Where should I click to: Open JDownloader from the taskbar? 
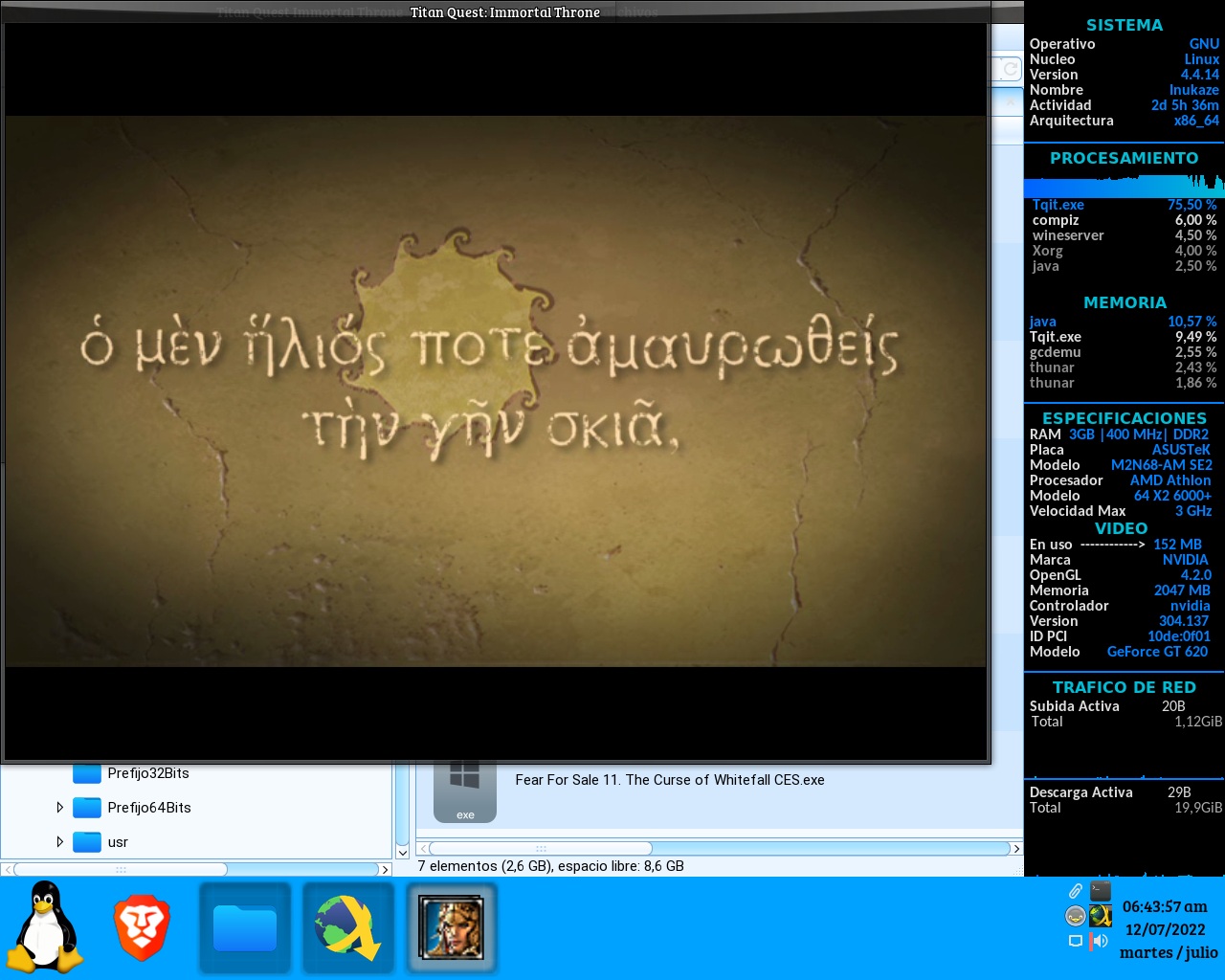point(348,927)
